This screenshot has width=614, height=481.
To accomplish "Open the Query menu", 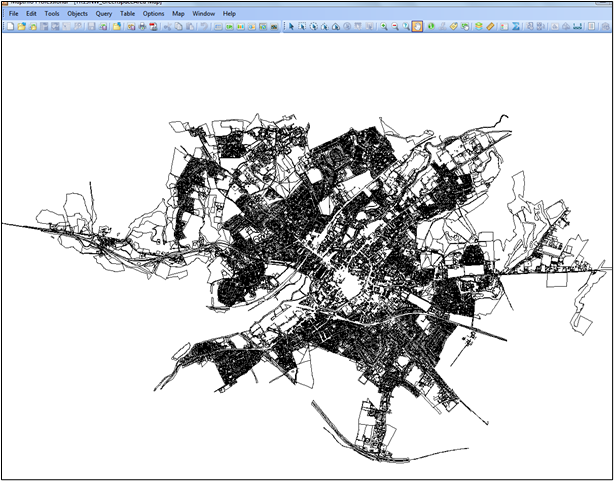I will [x=104, y=14].
